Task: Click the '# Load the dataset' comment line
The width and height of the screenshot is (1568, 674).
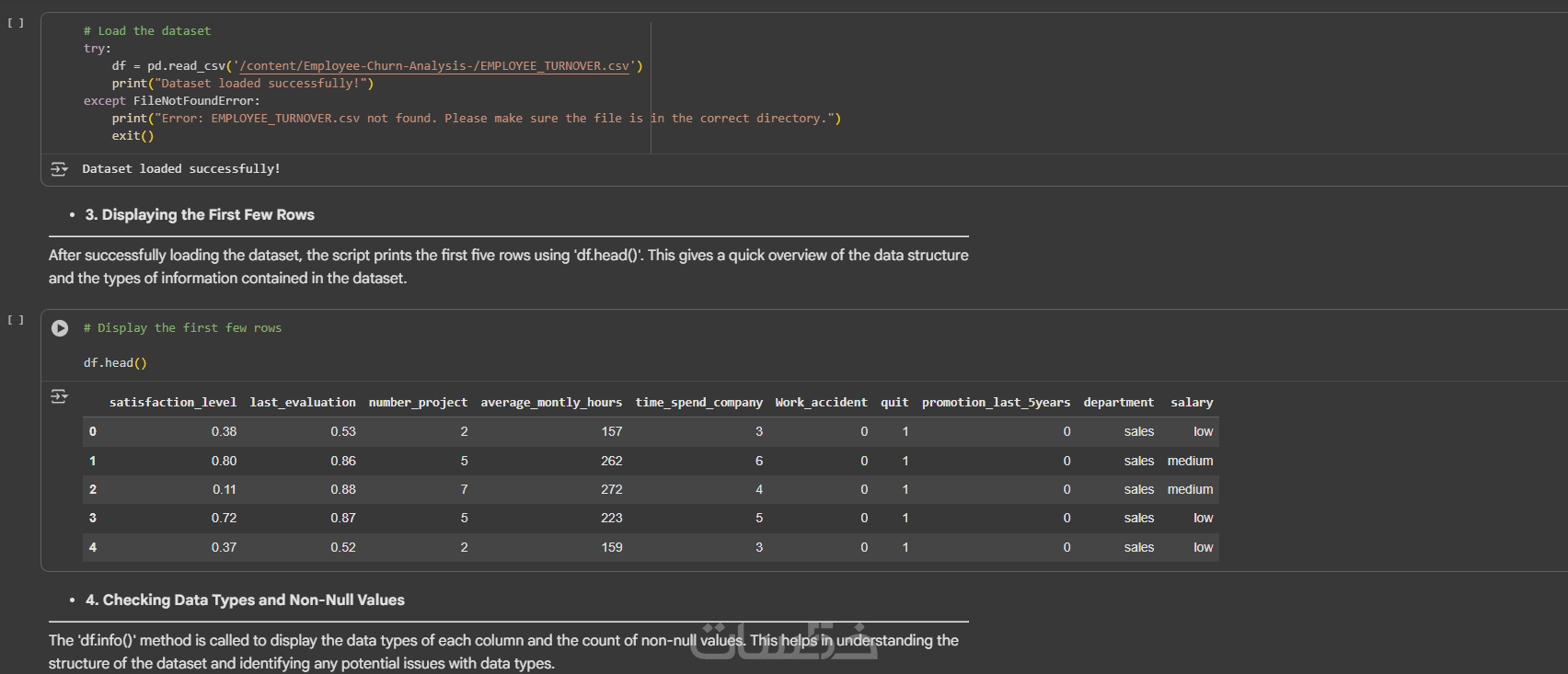Action: [147, 31]
